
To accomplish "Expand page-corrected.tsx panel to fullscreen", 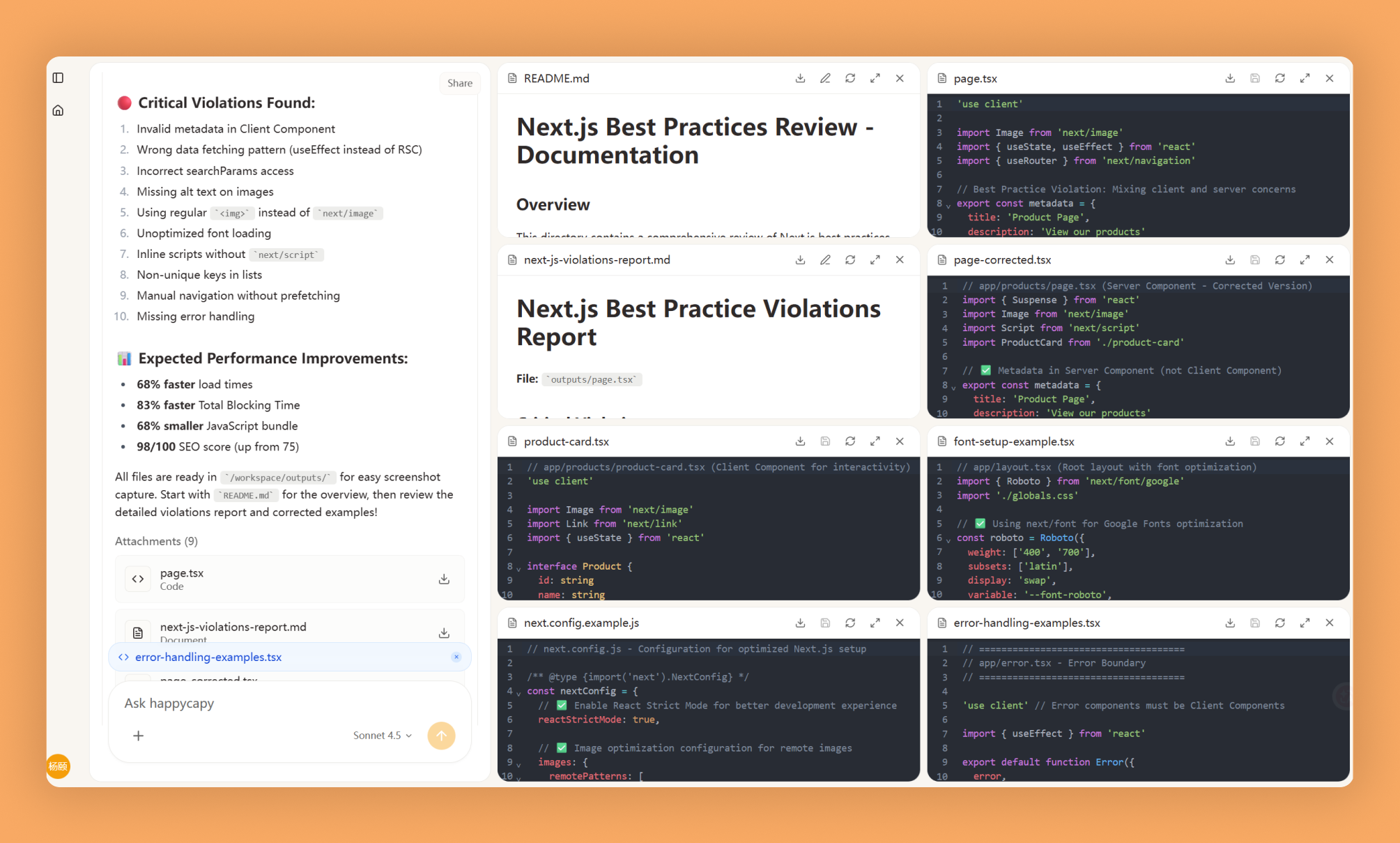I will [1305, 260].
